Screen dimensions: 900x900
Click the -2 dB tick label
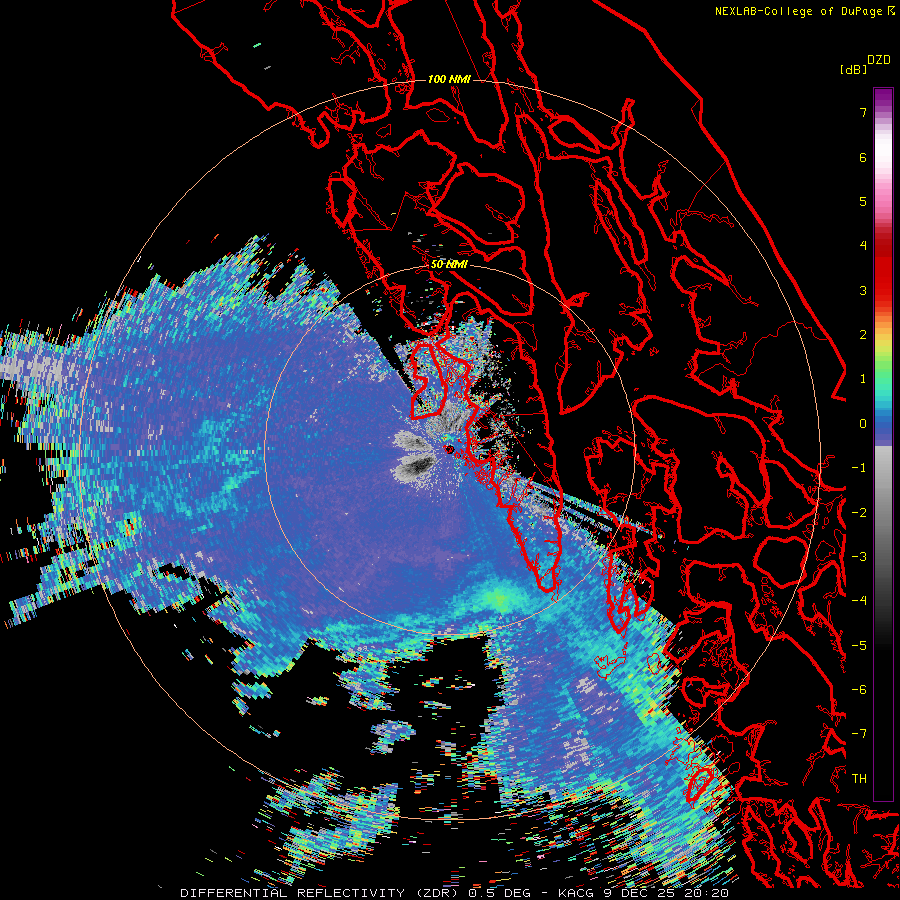pos(859,513)
